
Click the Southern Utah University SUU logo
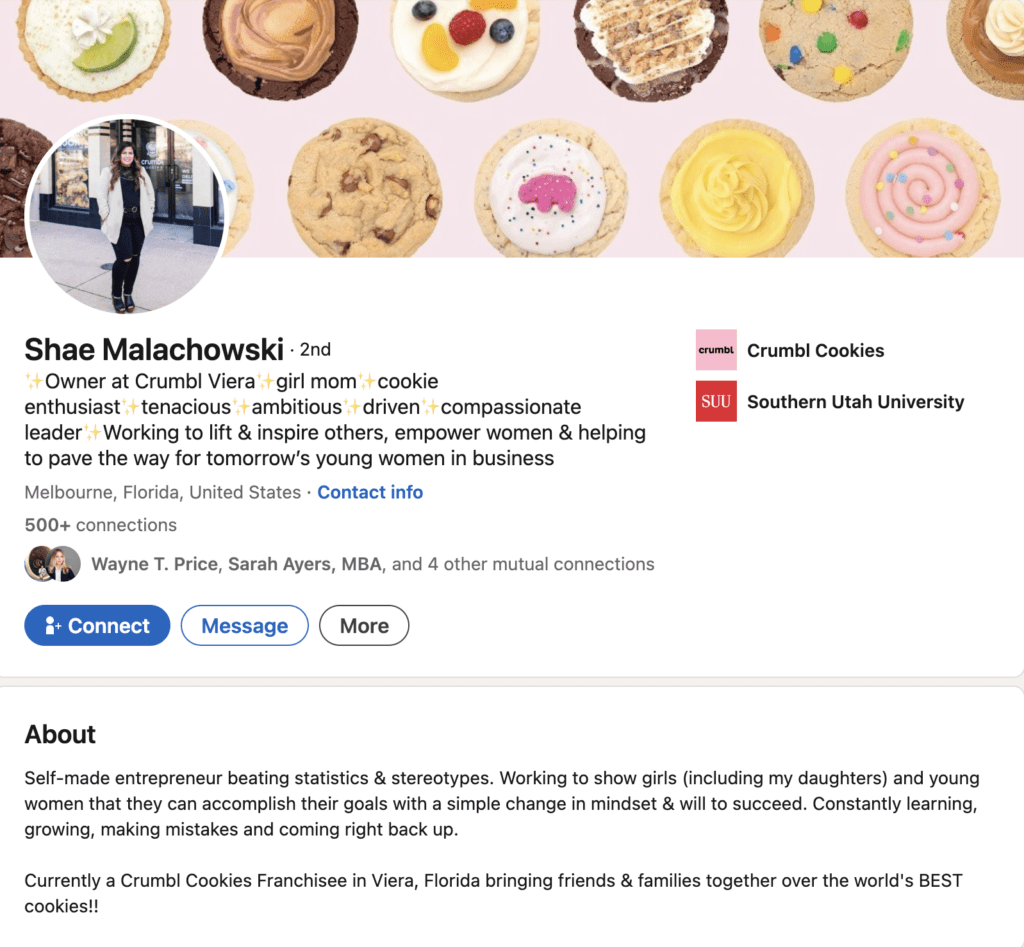[716, 401]
